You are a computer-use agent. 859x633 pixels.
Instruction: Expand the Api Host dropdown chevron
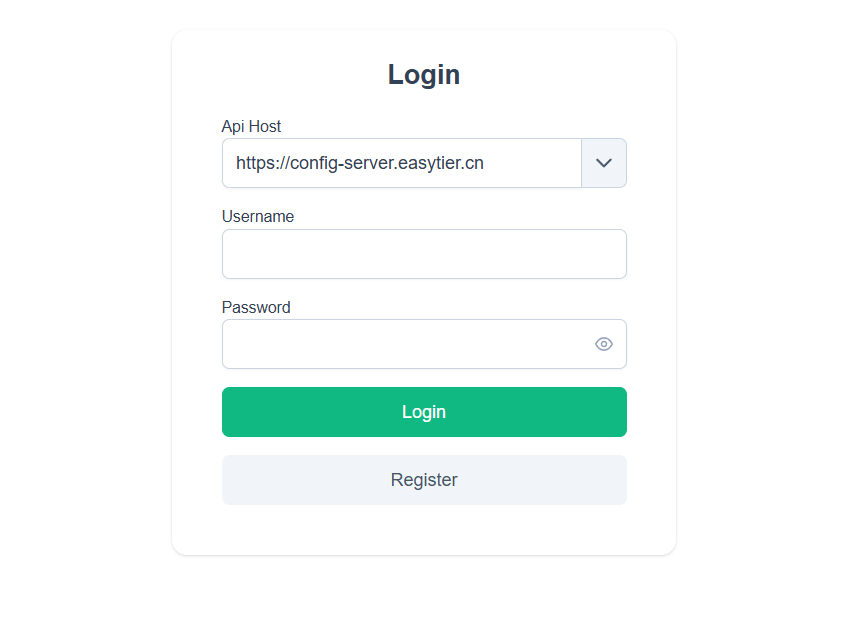click(604, 163)
